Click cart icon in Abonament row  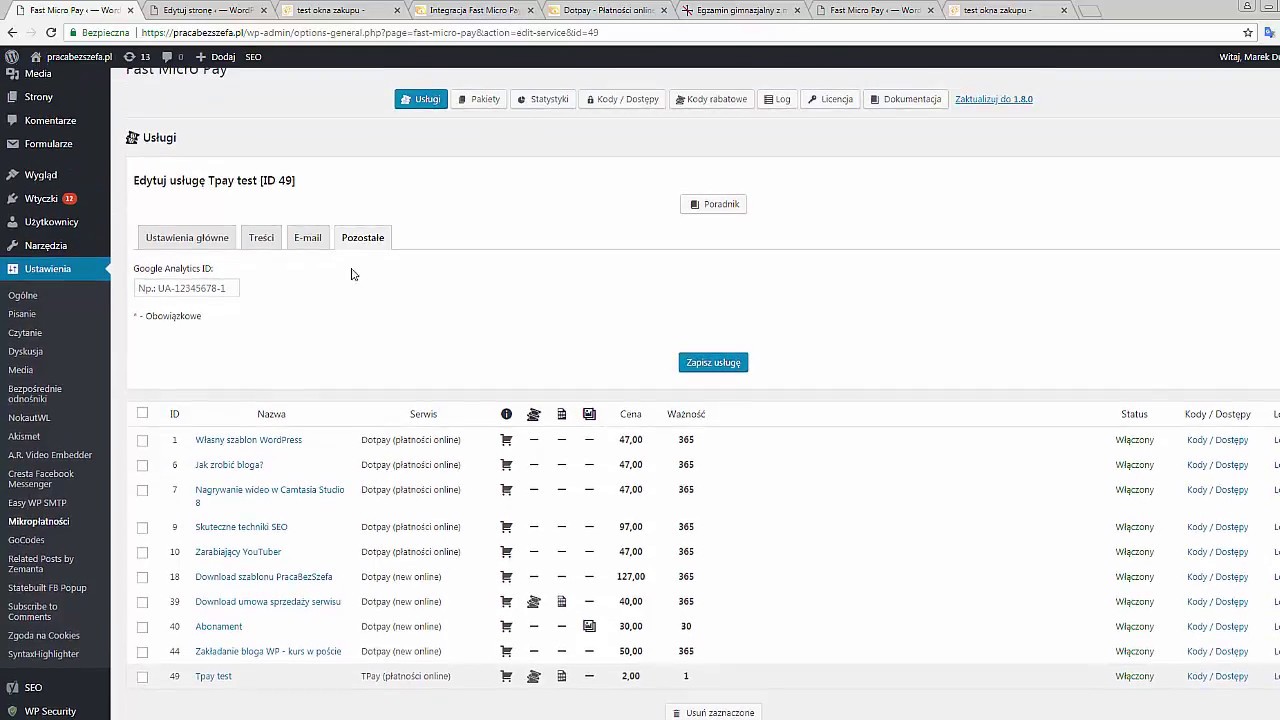coord(506,627)
